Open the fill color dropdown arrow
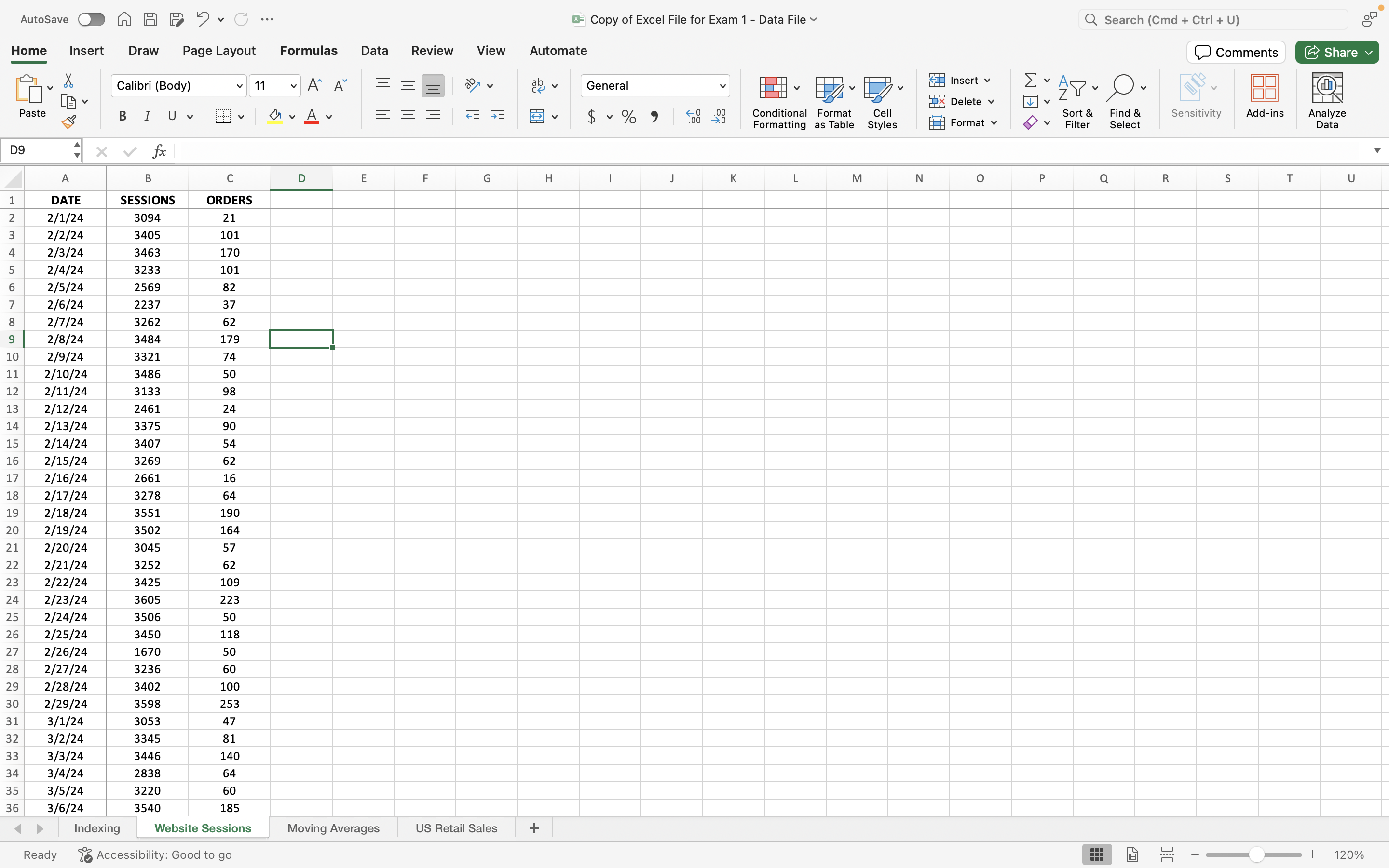 292,117
